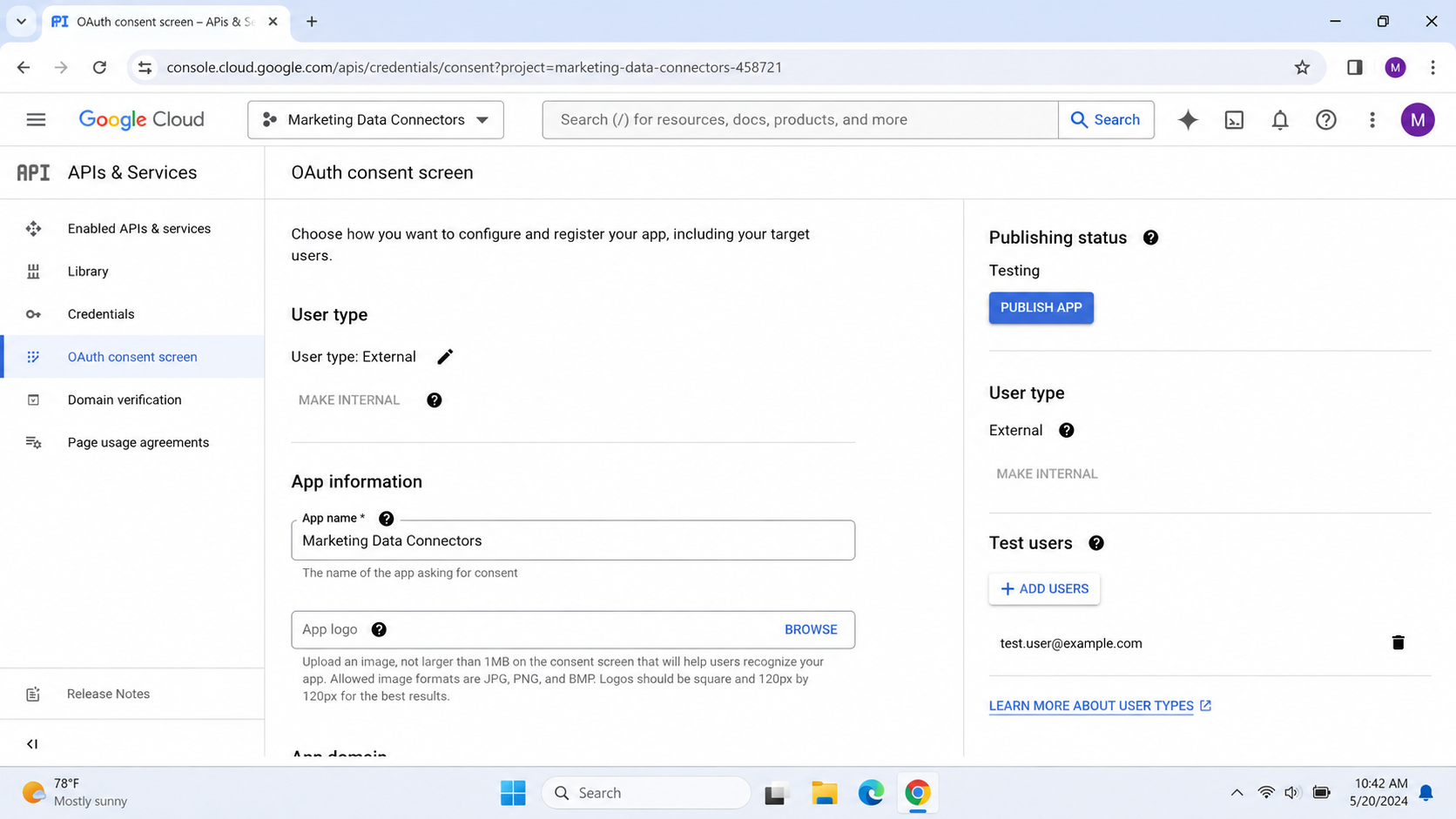Open File Explorer from taskbar
This screenshot has height=819, width=1456.
tap(824, 793)
